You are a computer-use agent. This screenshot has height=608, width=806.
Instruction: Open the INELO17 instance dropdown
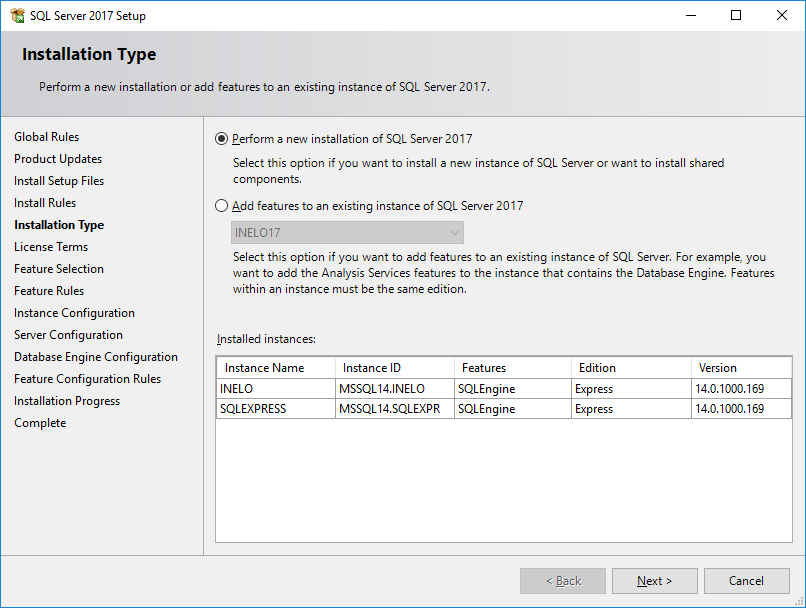click(347, 233)
